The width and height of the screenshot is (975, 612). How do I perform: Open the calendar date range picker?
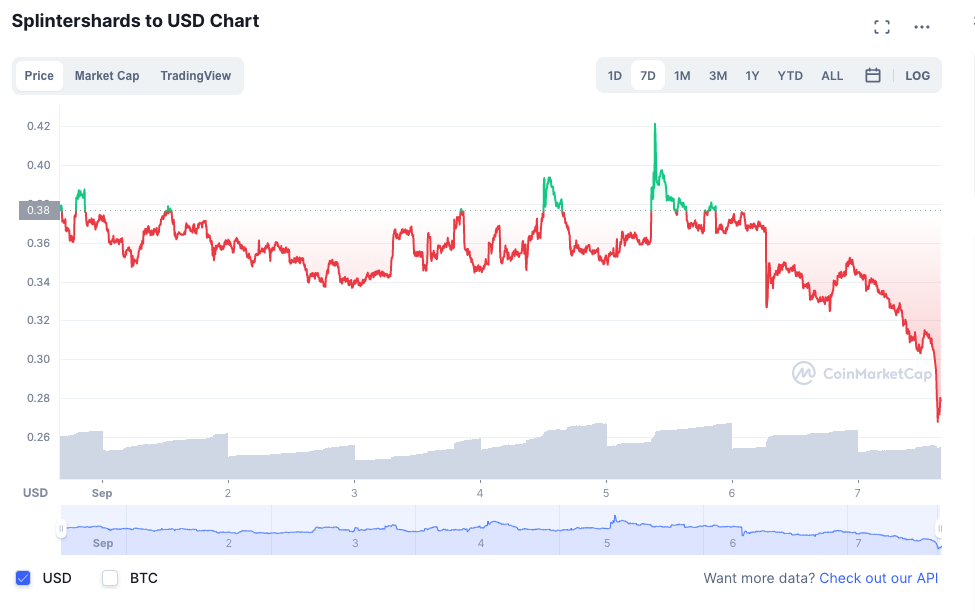pyautogui.click(x=873, y=76)
